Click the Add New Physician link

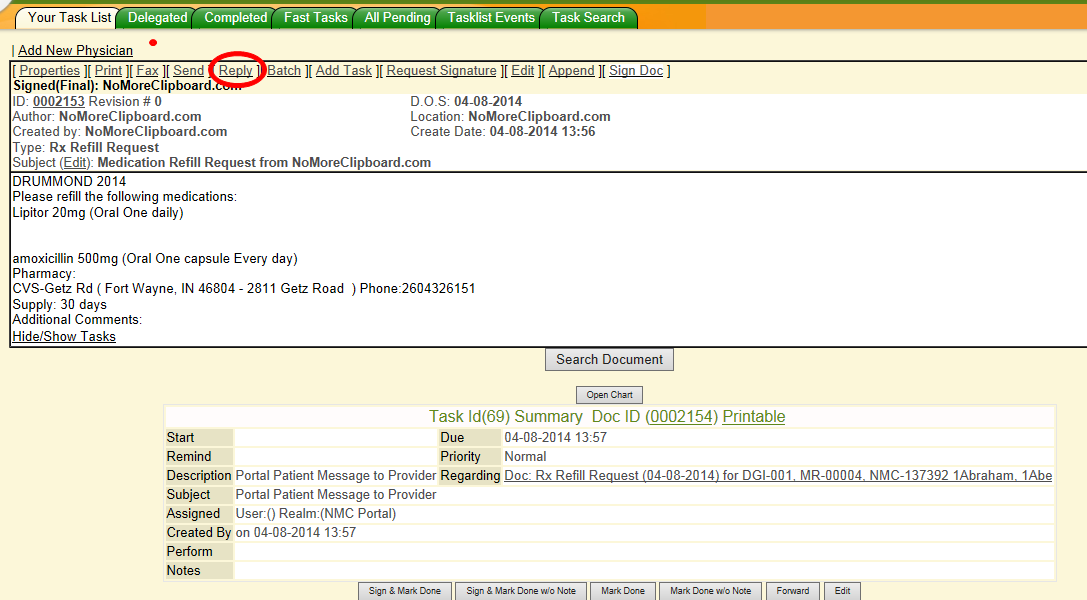tap(75, 50)
